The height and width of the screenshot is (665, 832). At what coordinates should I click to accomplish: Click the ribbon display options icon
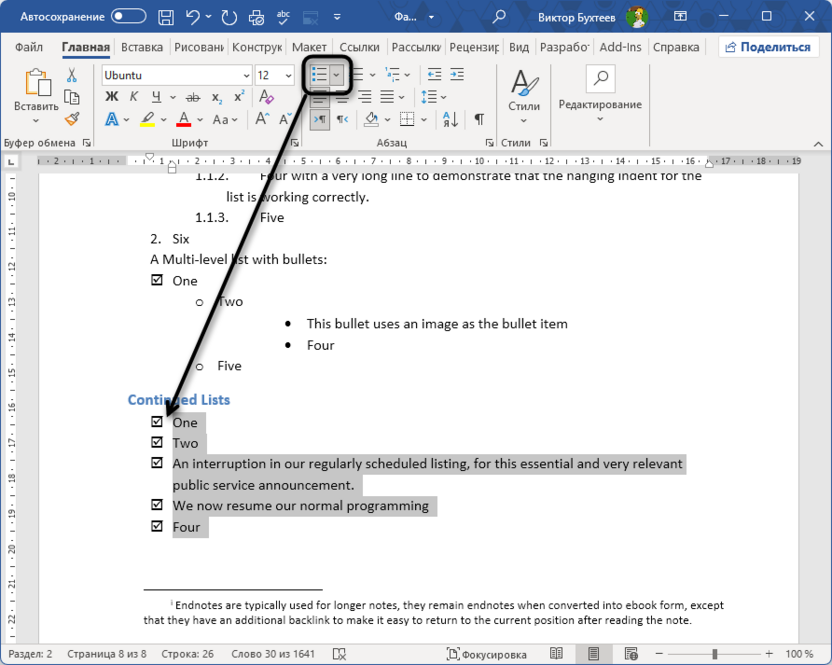pos(680,16)
